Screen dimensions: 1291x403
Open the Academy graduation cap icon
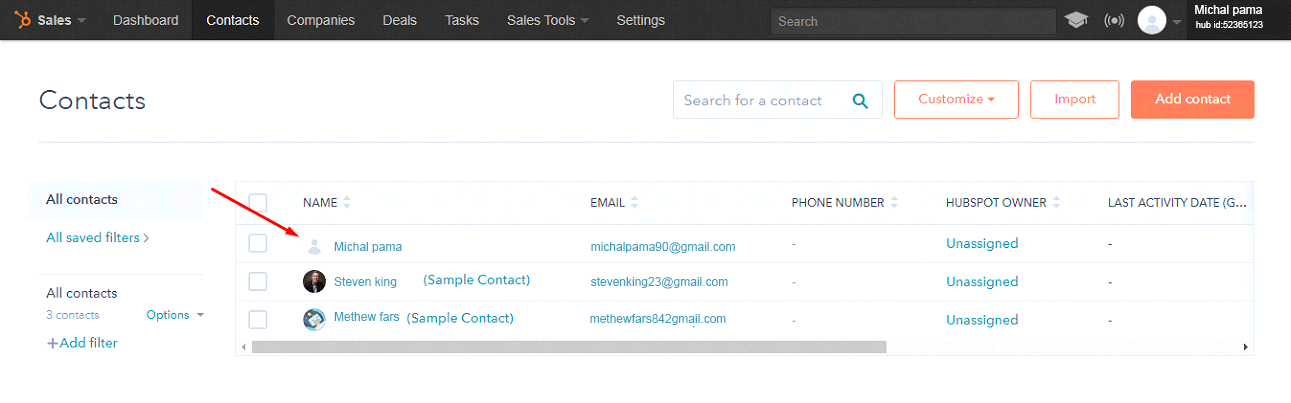[x=1076, y=20]
